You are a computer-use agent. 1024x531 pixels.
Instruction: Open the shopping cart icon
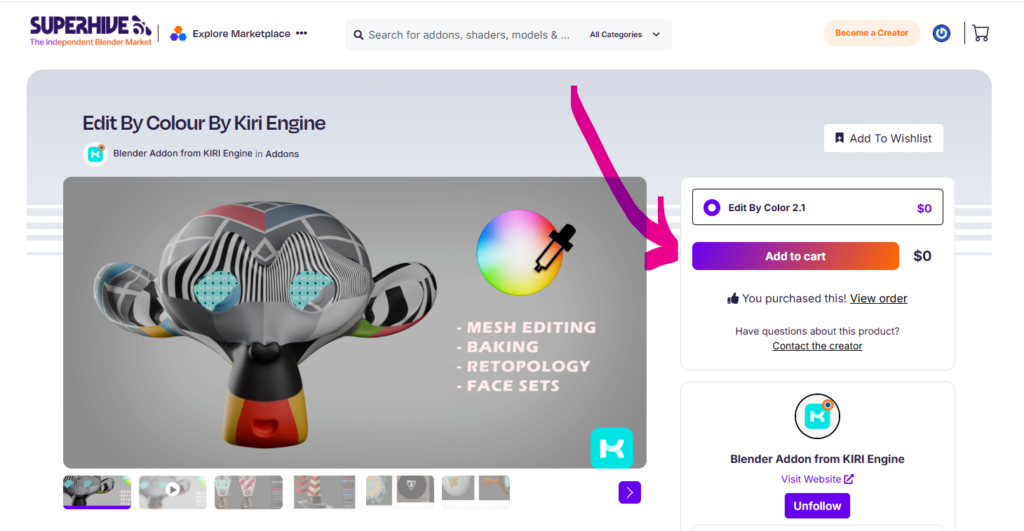[980, 33]
